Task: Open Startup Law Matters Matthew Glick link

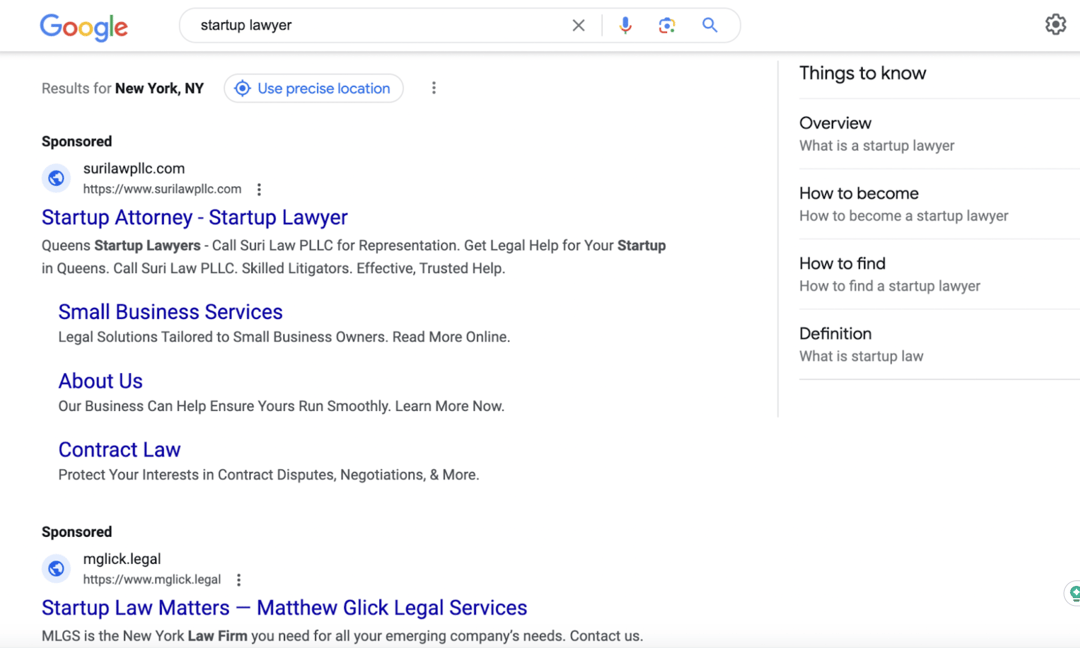Action: pos(284,608)
